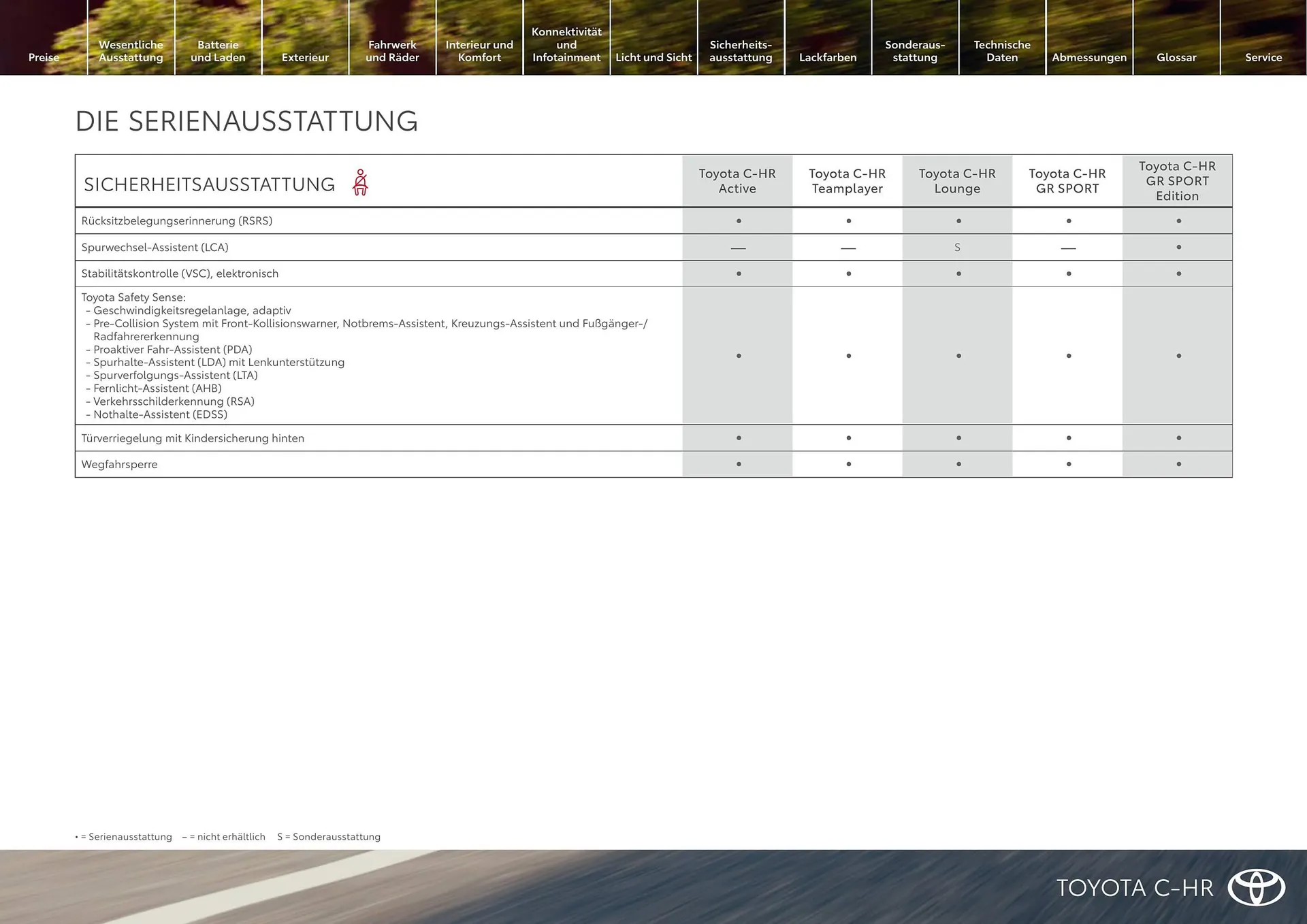The height and width of the screenshot is (924, 1307).
Task: Go to Konnektivität und Infotainment
Action: pyautogui.click(x=566, y=44)
